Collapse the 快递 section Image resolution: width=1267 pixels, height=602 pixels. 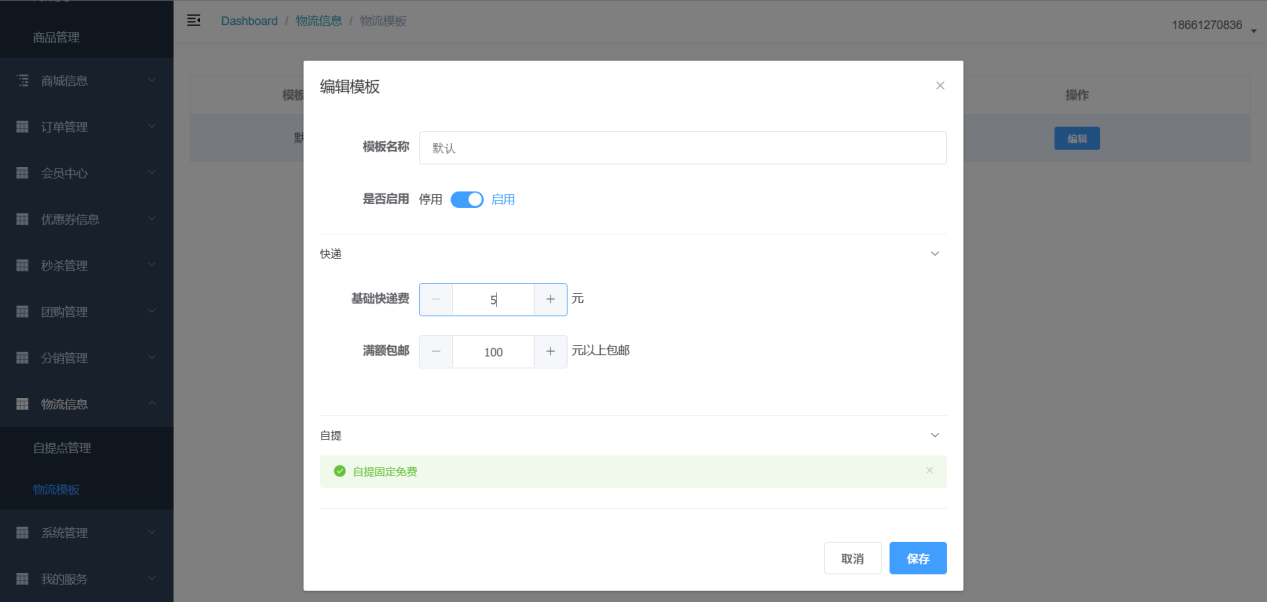[x=935, y=254]
